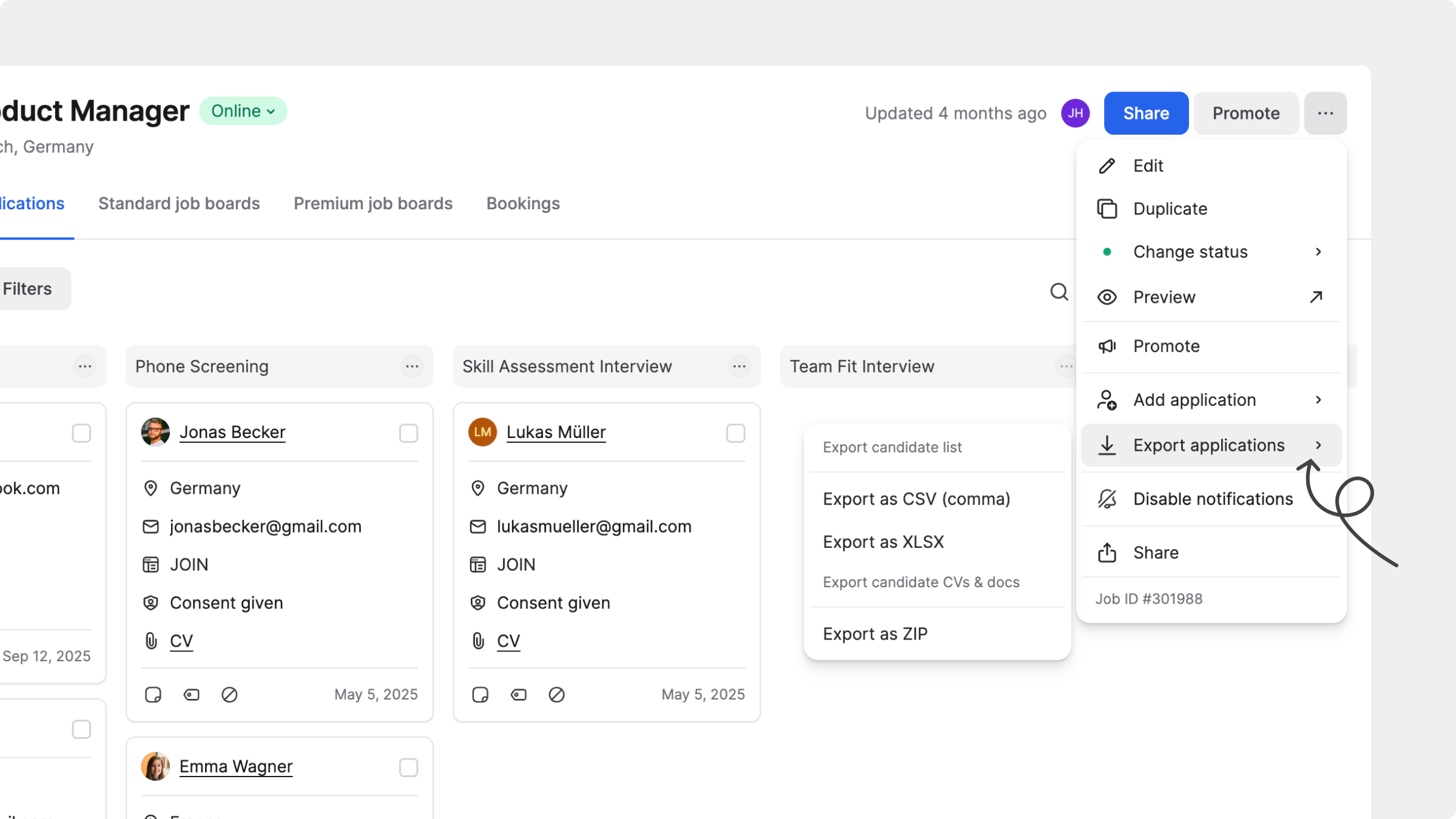Open Phone Screening column options menu

pyautogui.click(x=412, y=366)
